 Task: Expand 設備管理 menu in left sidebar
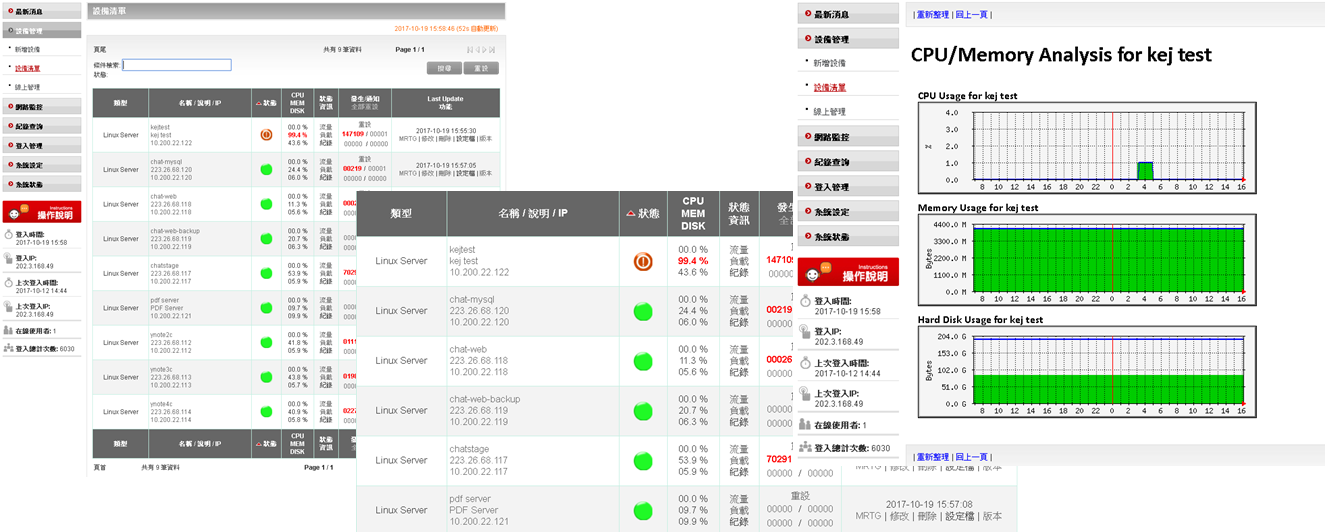click(41, 31)
